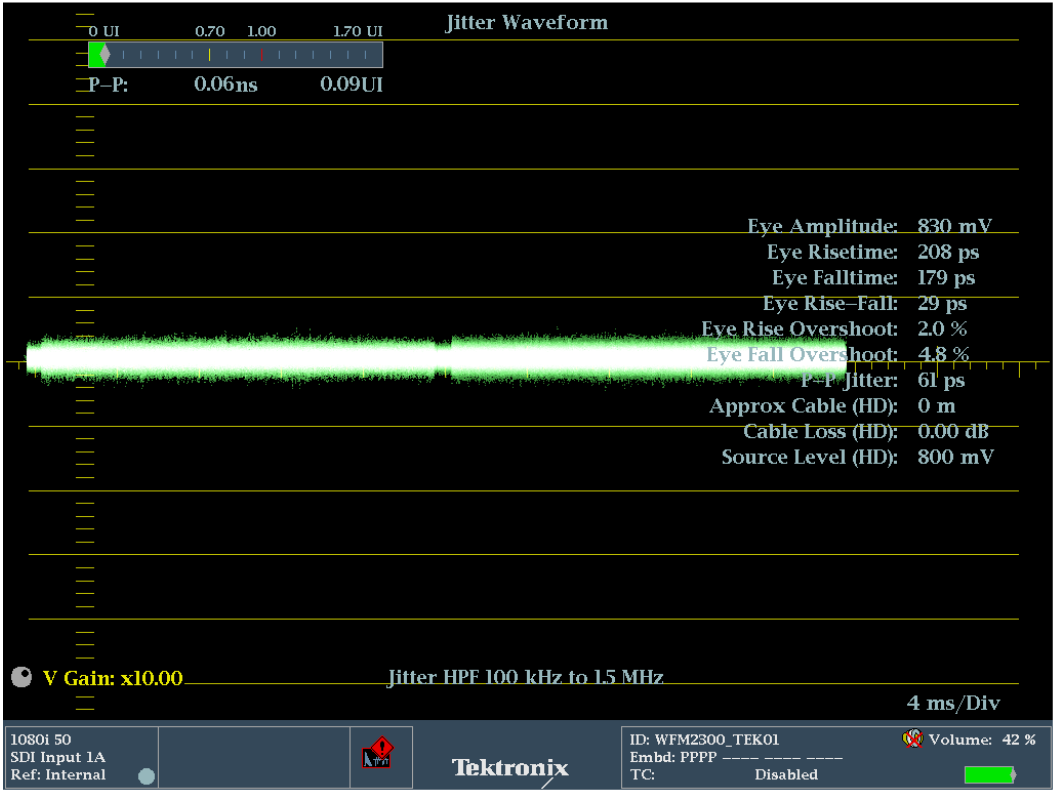1055x792 pixels.
Task: Click the Approx Cable (HD) 0 m value
Action: tap(936, 406)
